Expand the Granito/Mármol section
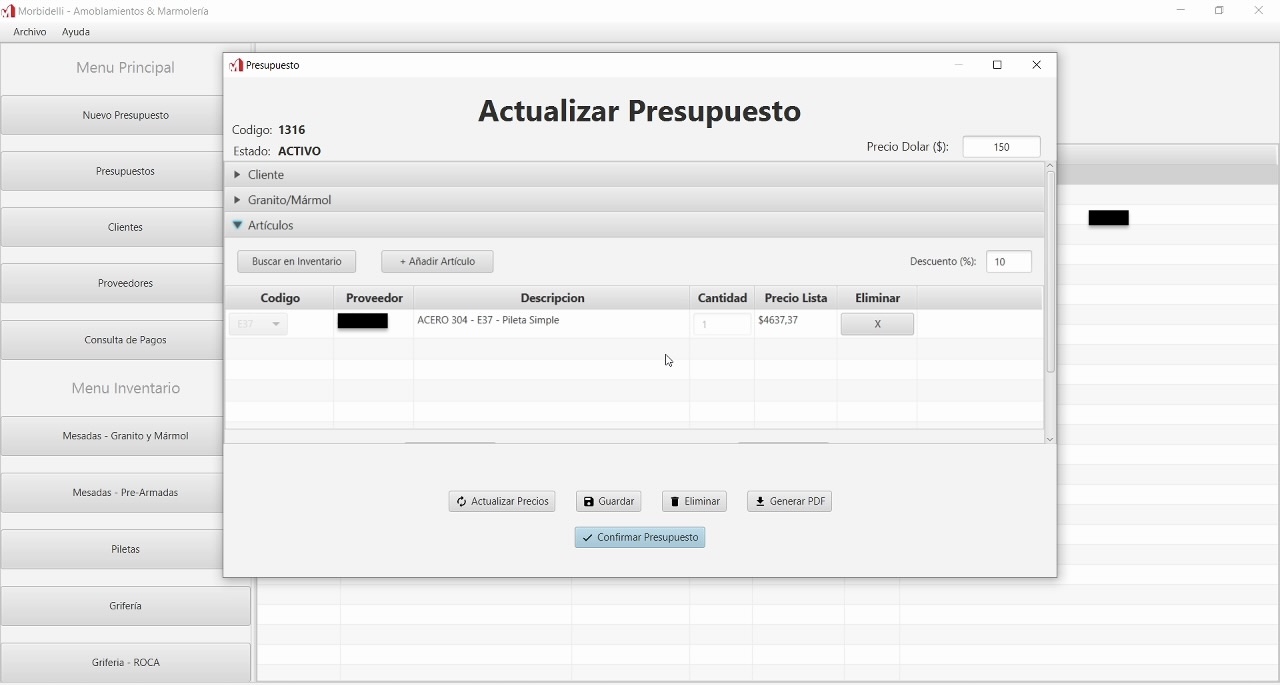Screen dimensions: 1280x685 [x=289, y=200]
